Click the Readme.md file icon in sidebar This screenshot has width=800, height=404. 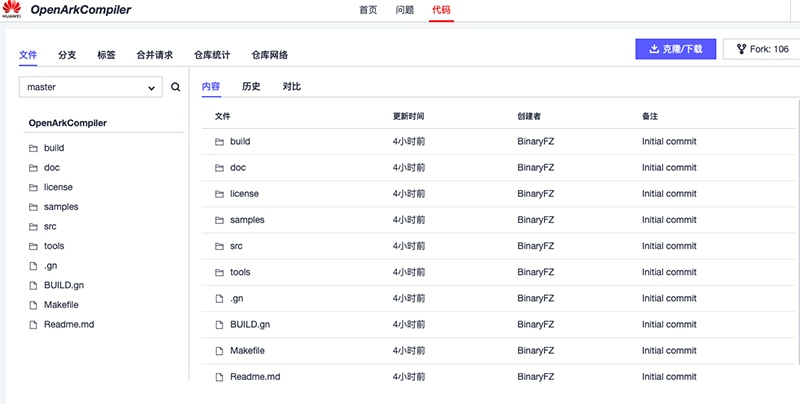(x=33, y=324)
